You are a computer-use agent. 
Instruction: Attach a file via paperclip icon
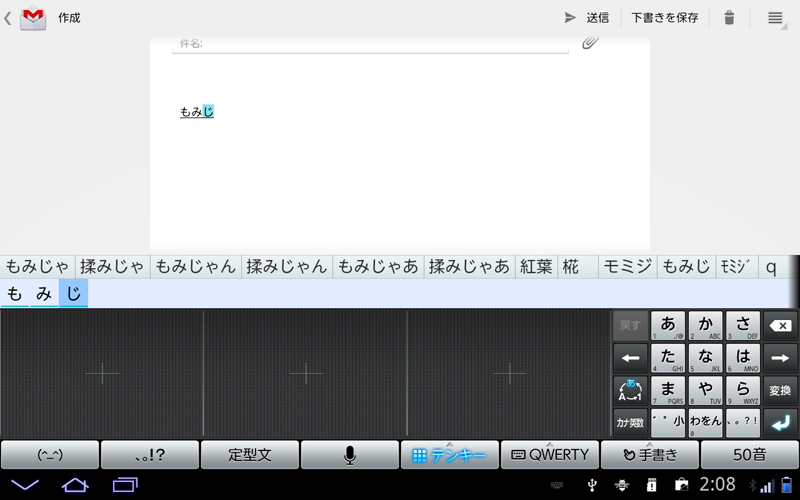pos(590,42)
